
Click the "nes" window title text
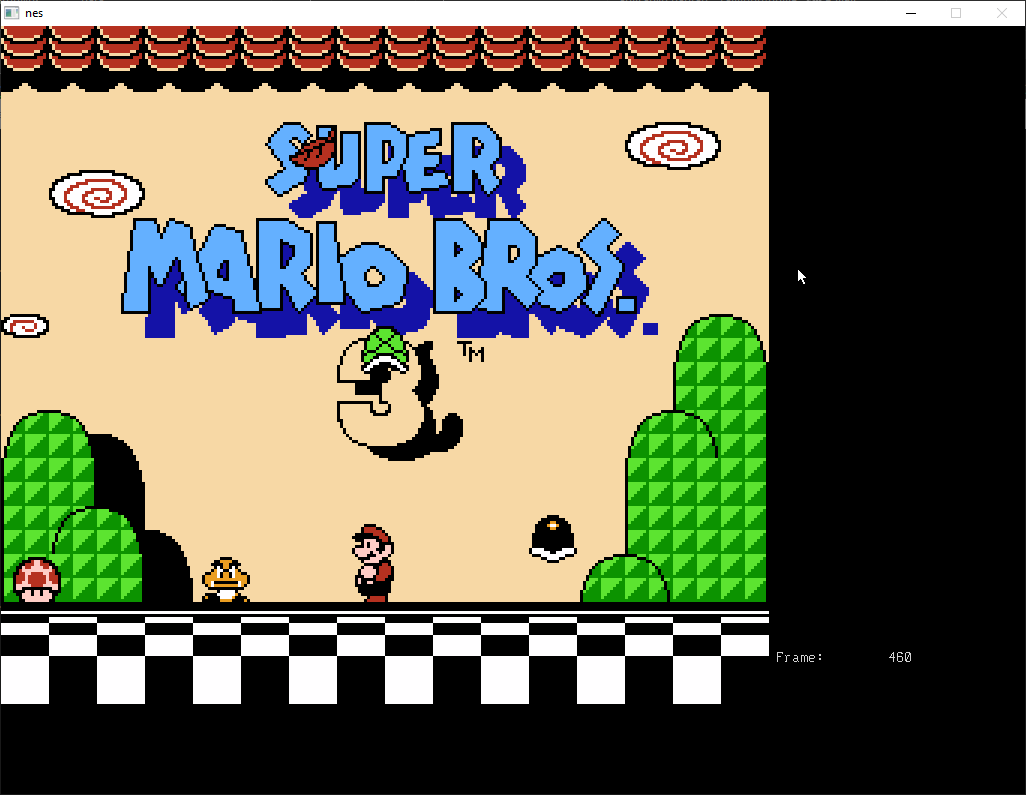click(x=34, y=13)
